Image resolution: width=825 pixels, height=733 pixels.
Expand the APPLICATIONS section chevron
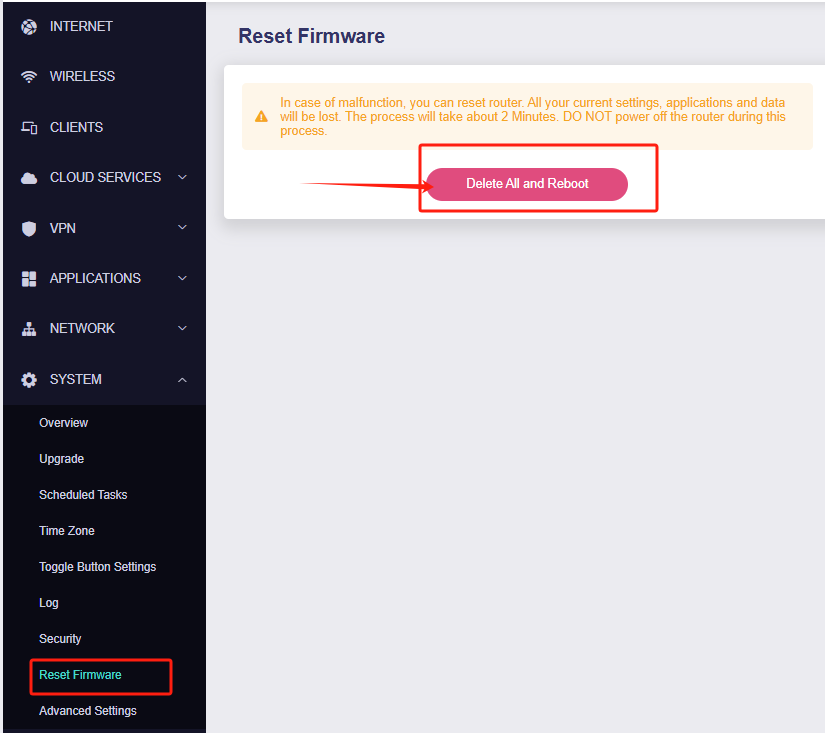coord(182,278)
